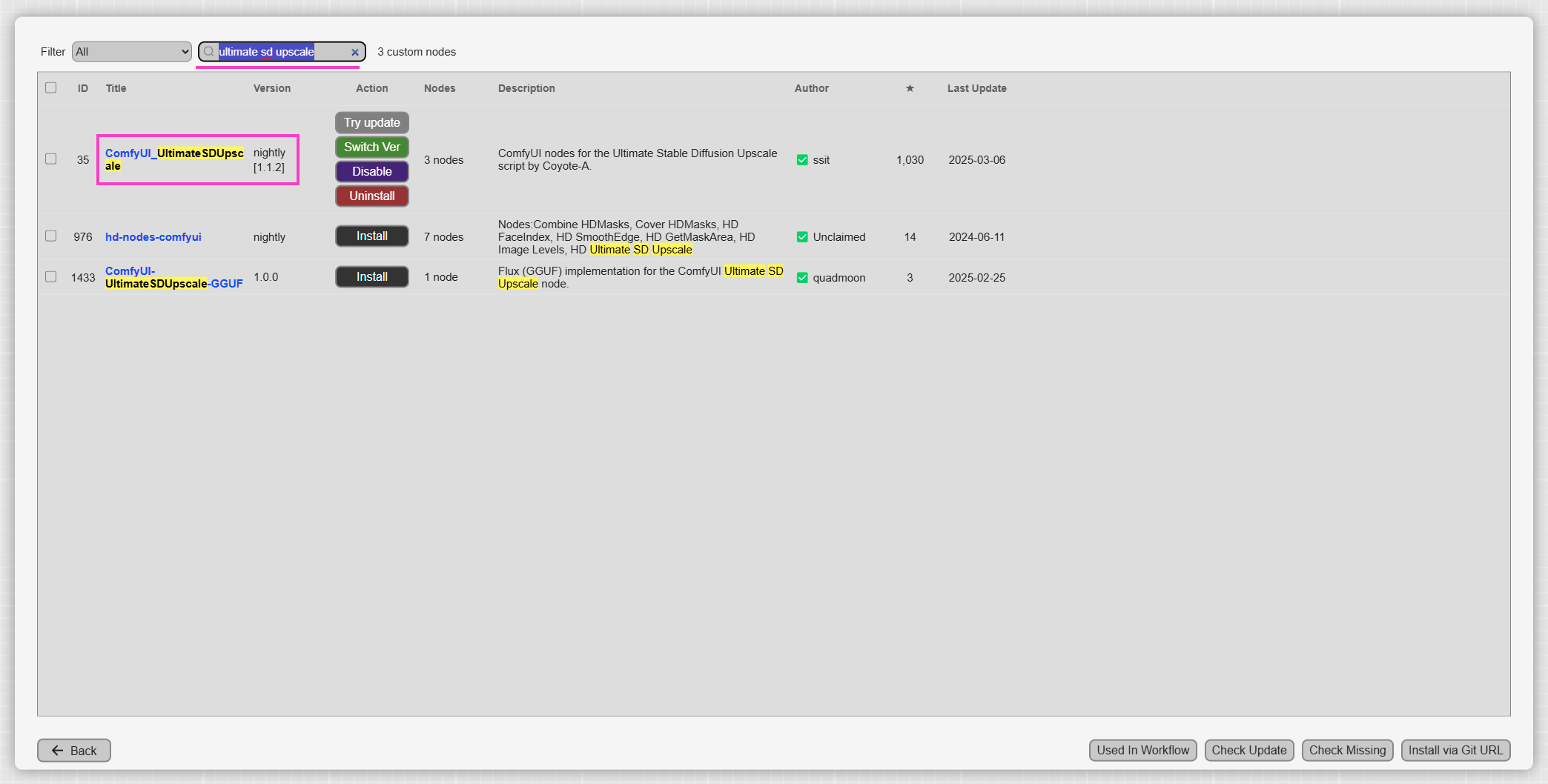Select the checkbox for row ID 35
The height and width of the screenshot is (784, 1548).
[51, 159]
